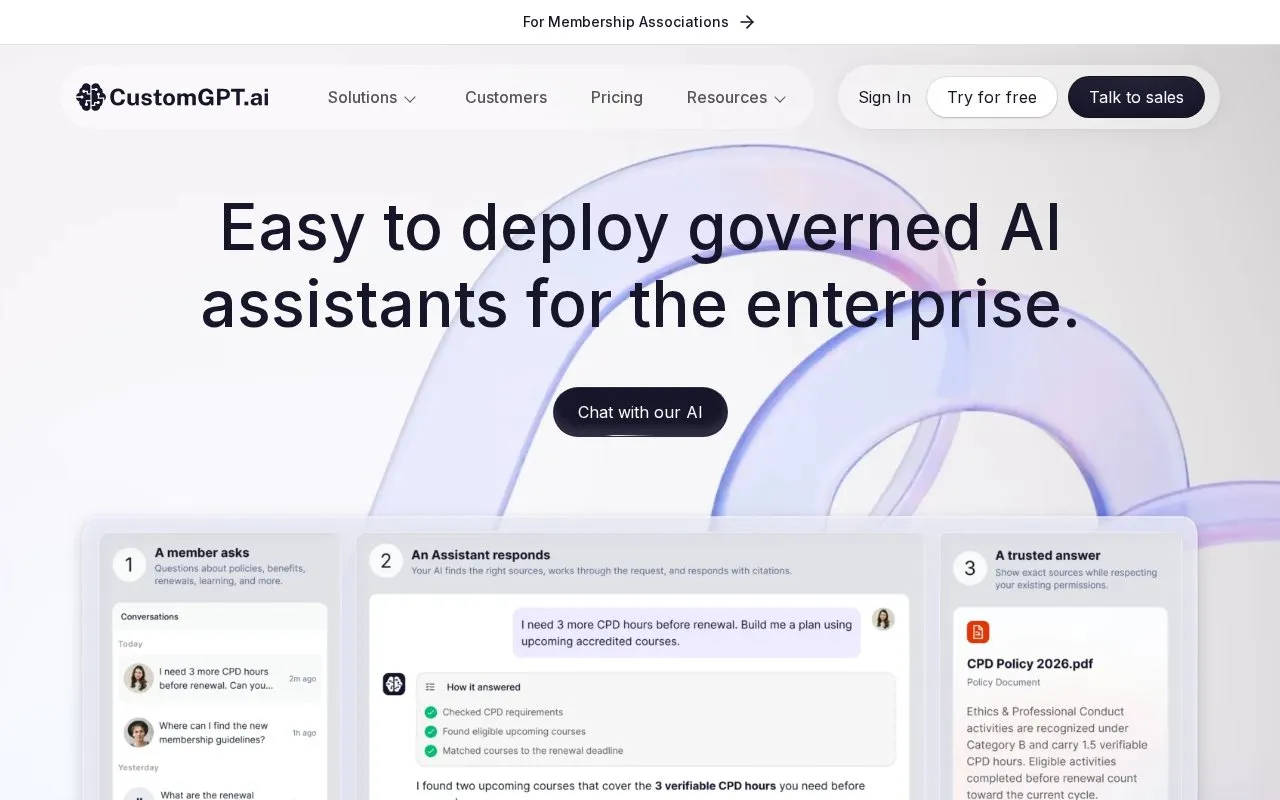The image size is (1280, 800).
Task: Click the CustomGPT.ai brain logo icon
Action: [x=90, y=97]
